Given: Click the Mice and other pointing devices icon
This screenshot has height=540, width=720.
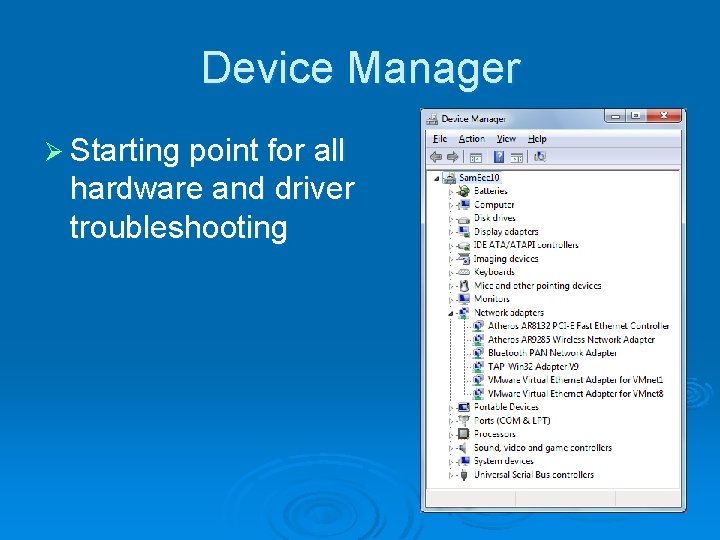Looking at the screenshot, I should (464, 286).
